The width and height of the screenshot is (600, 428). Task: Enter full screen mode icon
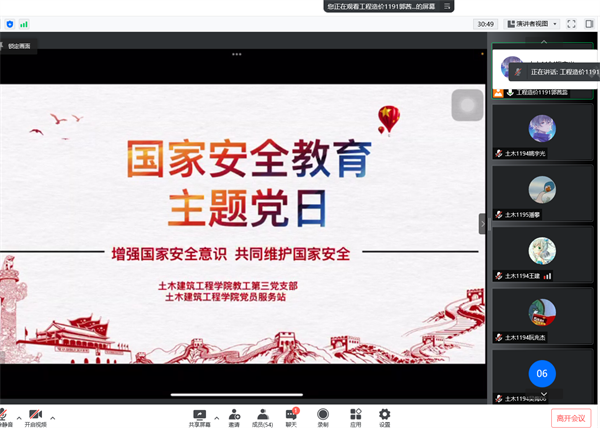[571, 23]
